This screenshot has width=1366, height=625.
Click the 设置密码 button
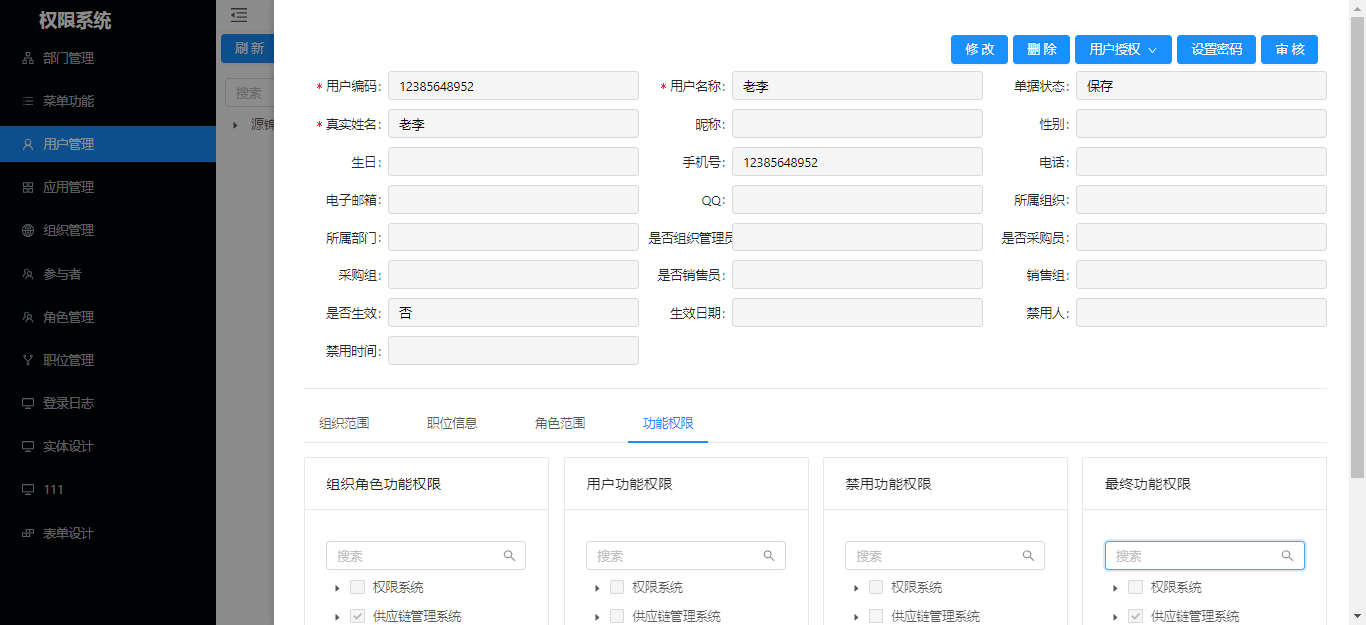pyautogui.click(x=1216, y=49)
